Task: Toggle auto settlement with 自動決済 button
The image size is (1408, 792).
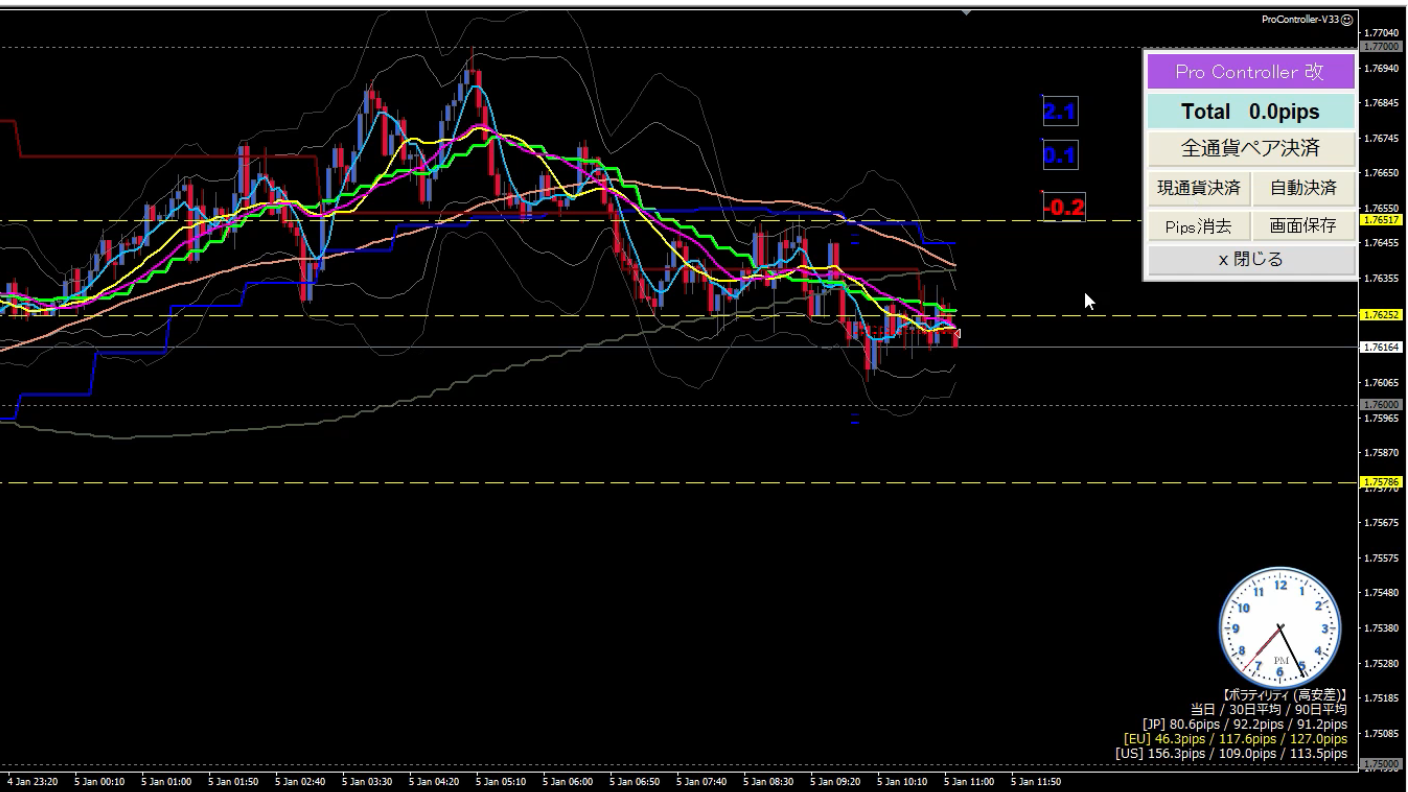Action: coord(1303,187)
